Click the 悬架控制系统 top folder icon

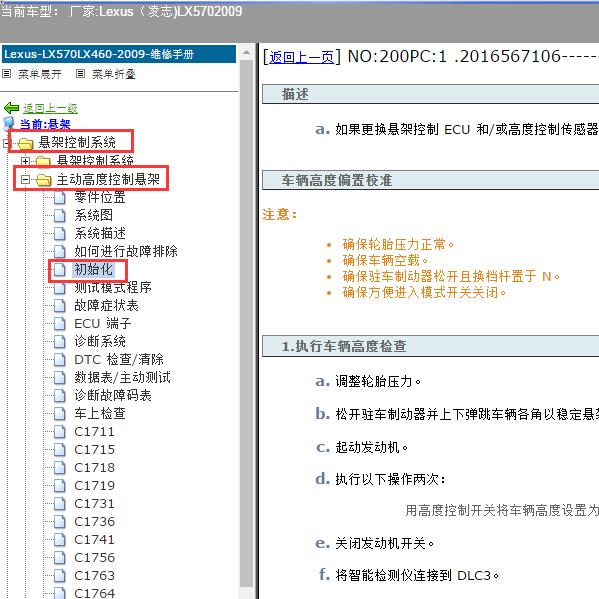26,144
